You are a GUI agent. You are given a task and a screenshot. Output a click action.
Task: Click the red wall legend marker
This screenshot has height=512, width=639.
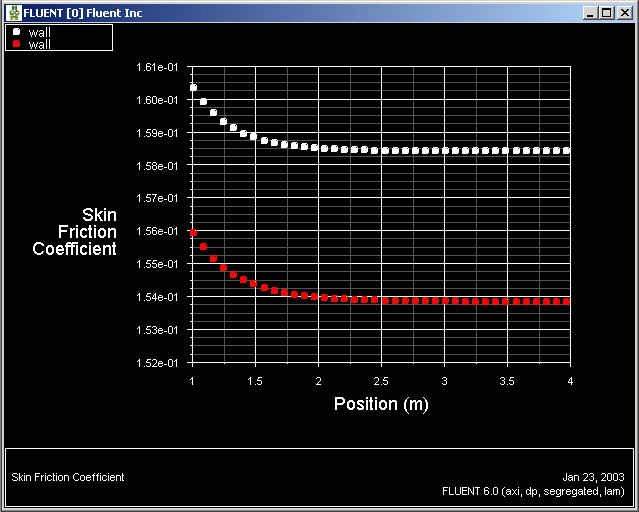click(17, 44)
